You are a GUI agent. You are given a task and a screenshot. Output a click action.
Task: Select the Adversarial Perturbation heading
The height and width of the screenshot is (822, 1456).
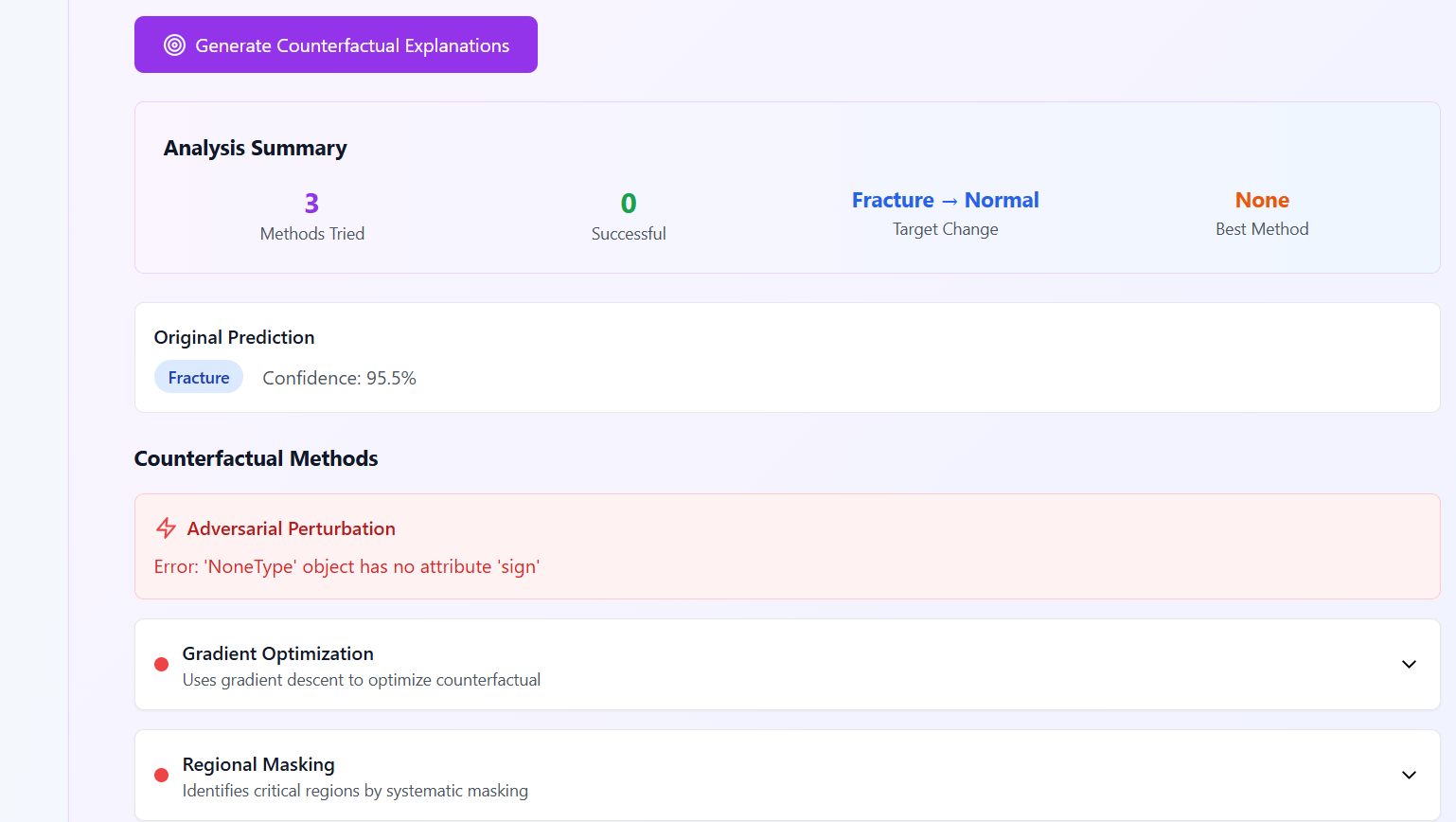[292, 528]
